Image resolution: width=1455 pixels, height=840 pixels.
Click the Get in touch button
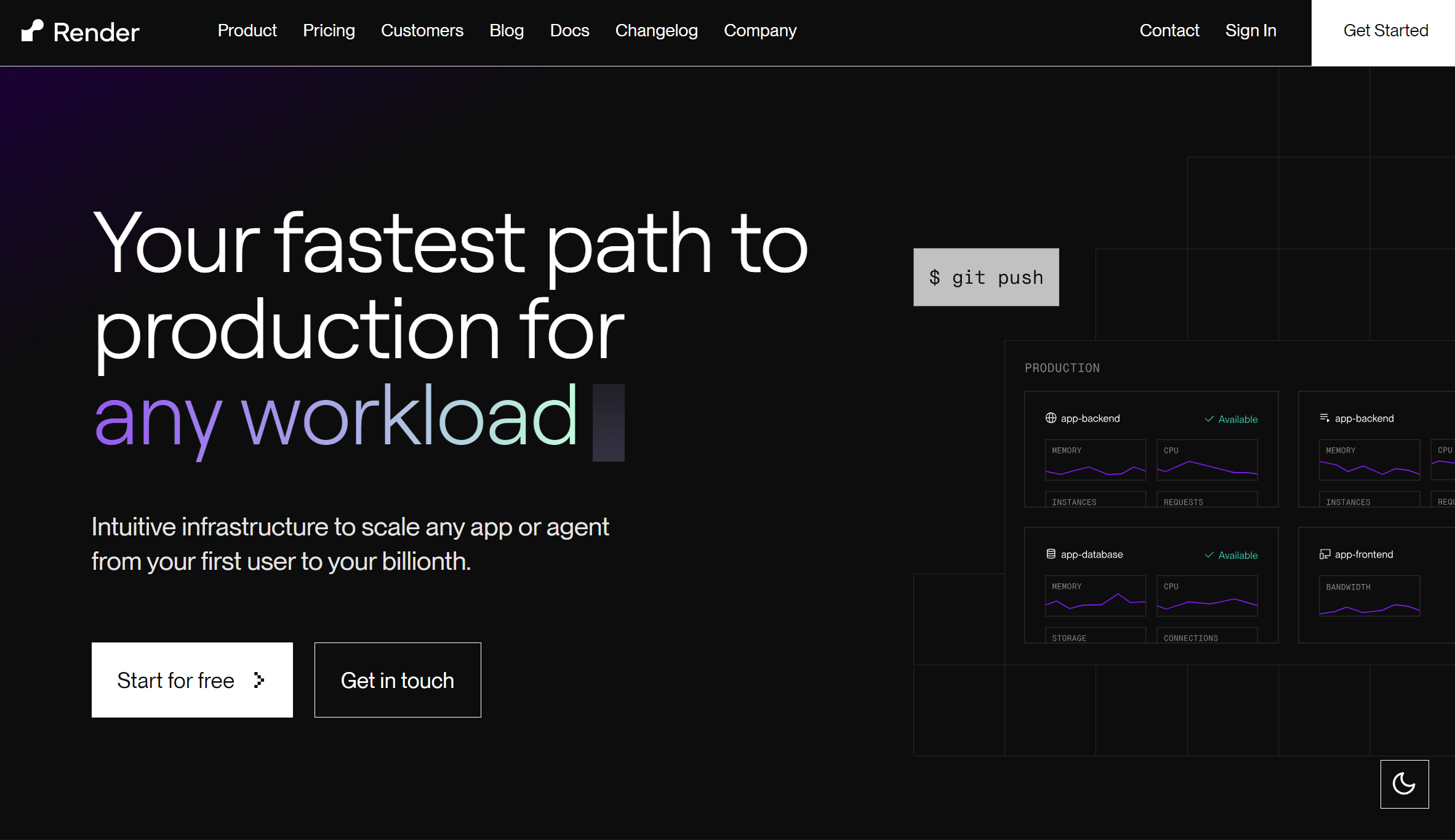click(398, 680)
